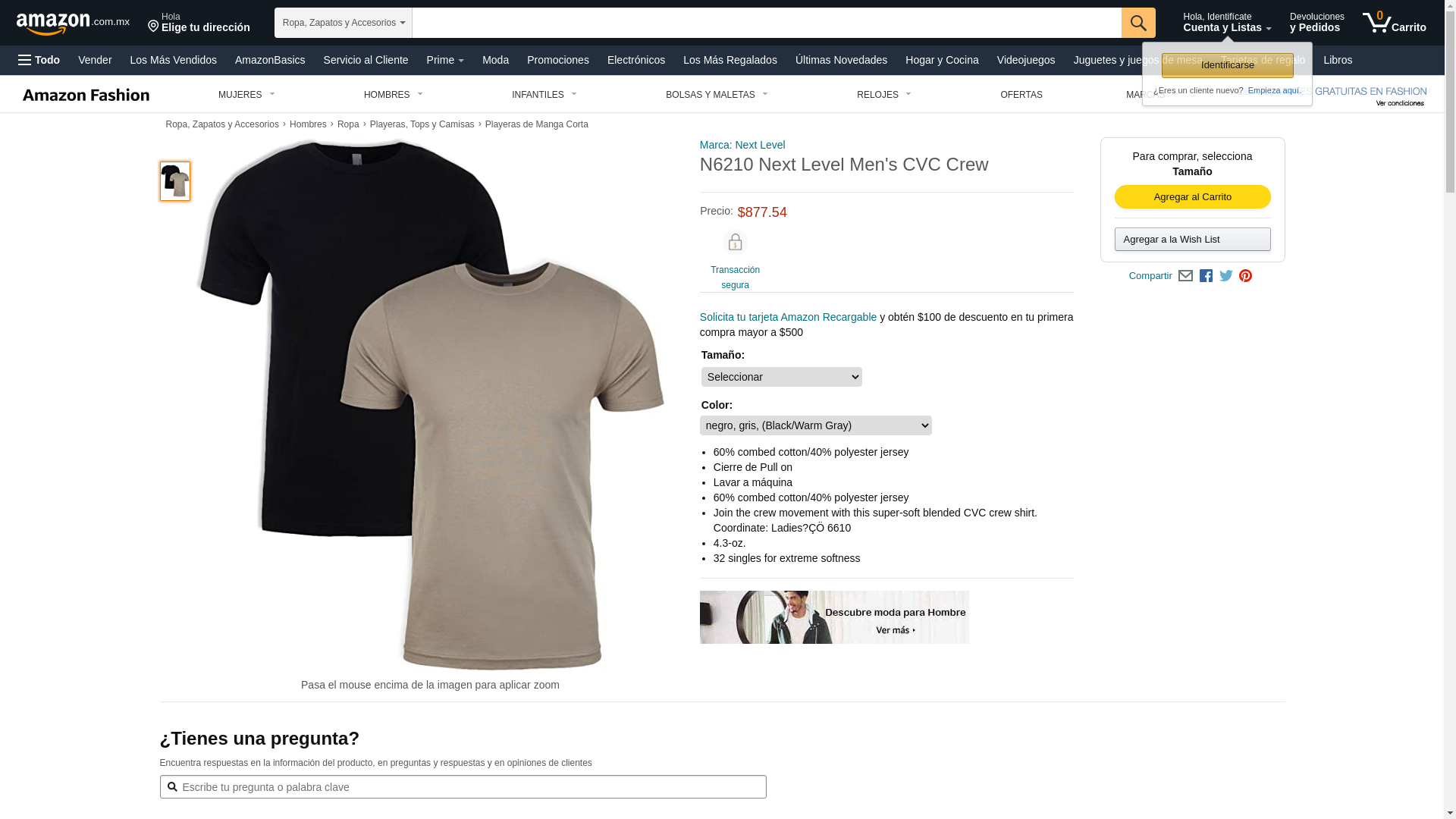Click the product question search field
Viewport: 1456px width, 819px height.
tap(463, 787)
